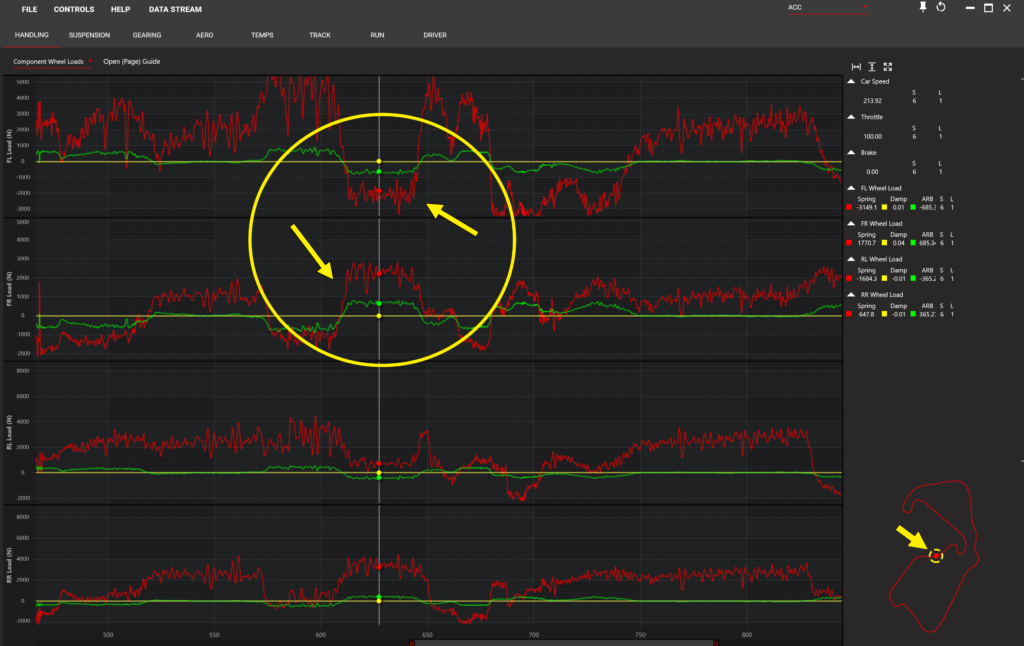The width and height of the screenshot is (1024, 646).
Task: Collapse the Car Speed channel section
Action: (851, 82)
